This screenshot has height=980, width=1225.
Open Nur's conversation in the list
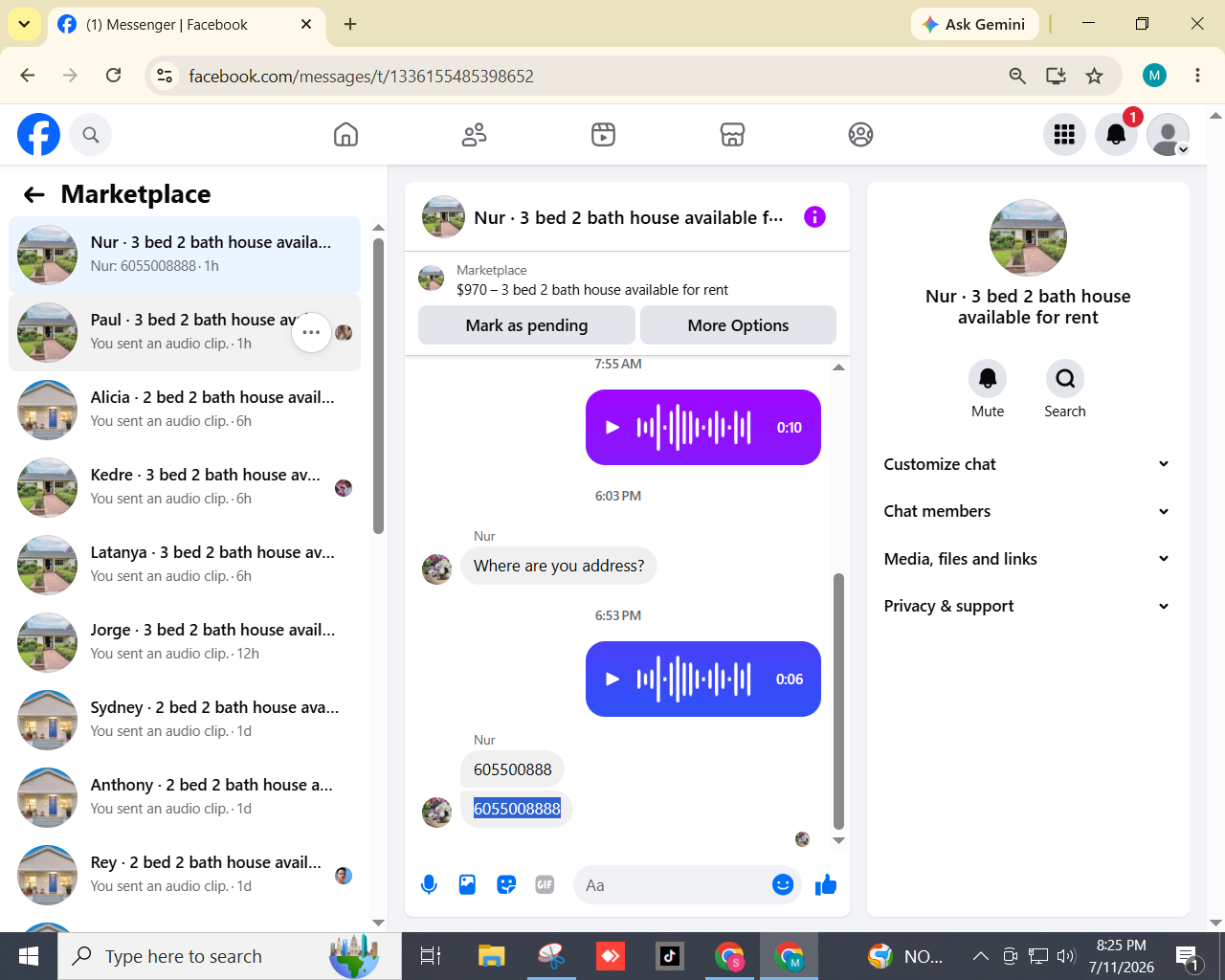click(x=185, y=255)
